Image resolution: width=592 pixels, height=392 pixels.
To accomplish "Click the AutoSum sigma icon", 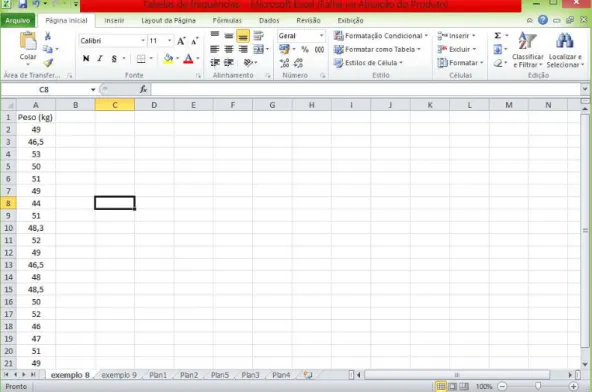I will [498, 35].
